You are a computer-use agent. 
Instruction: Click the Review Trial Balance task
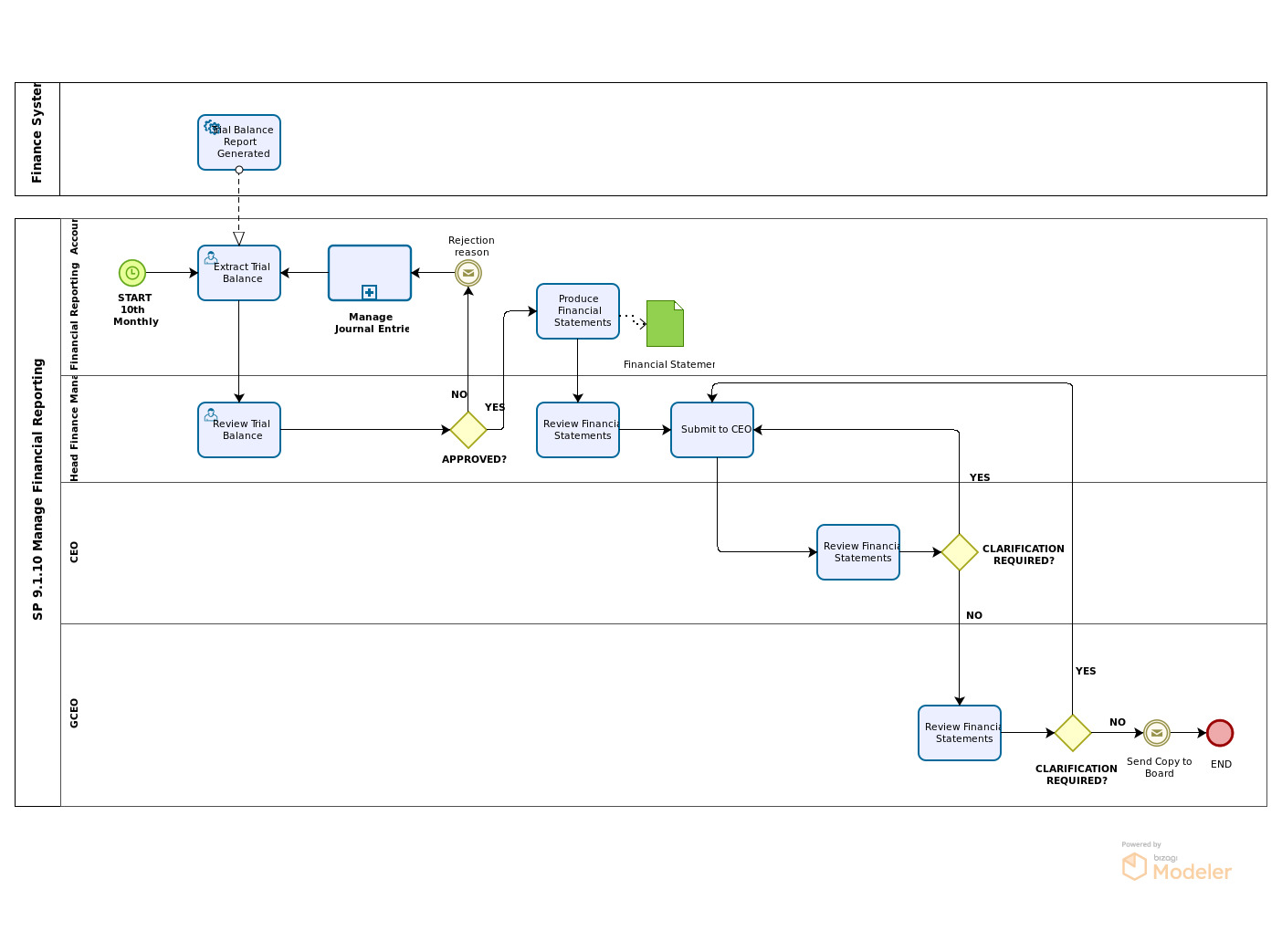pyautogui.click(x=239, y=430)
